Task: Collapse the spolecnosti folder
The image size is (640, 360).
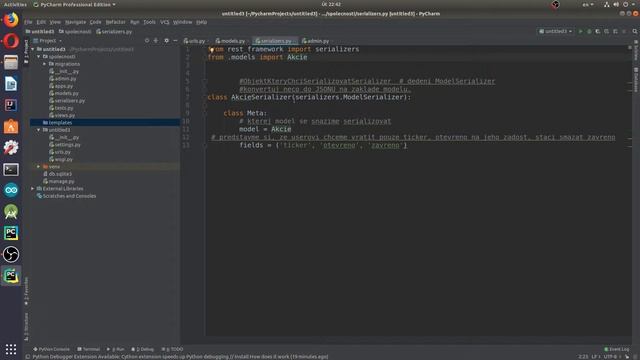Action: coord(39,56)
